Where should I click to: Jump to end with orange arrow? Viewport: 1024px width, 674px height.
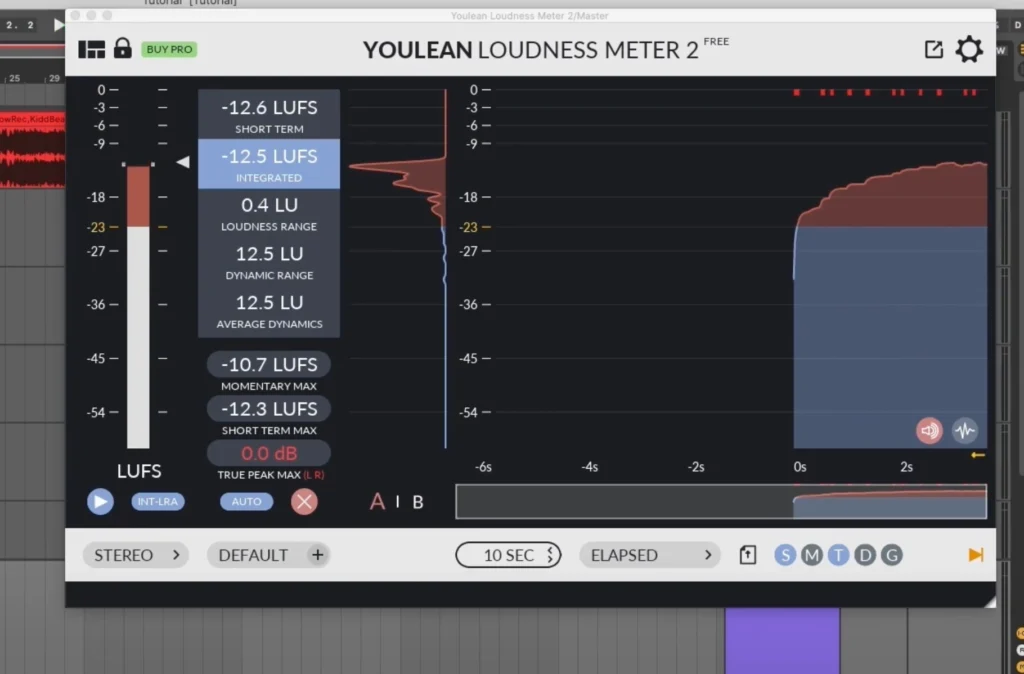(976, 555)
